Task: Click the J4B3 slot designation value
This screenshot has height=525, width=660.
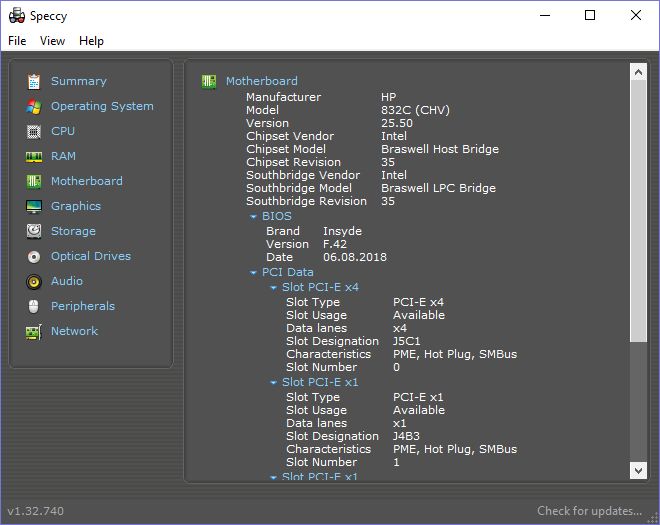Action: click(x=406, y=436)
